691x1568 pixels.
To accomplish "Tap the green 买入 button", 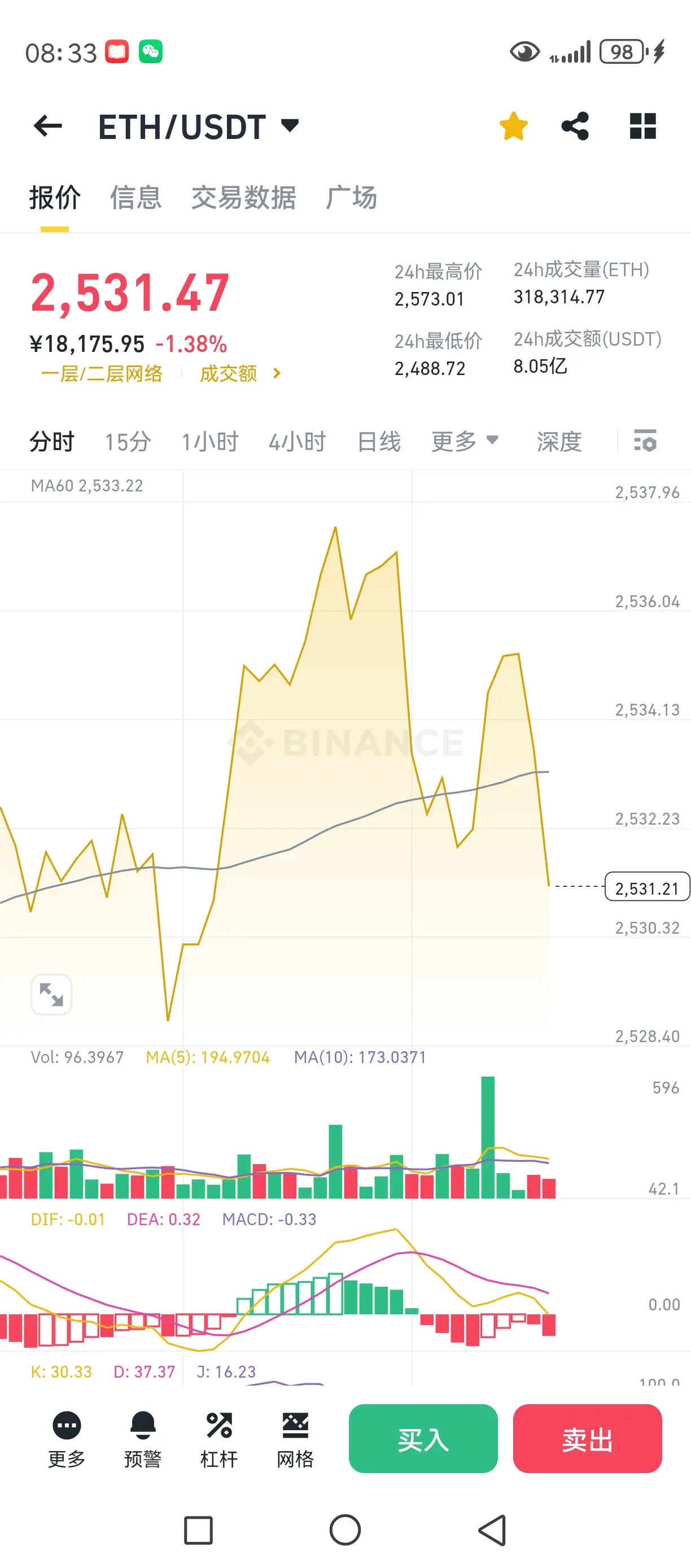I will coord(423,1439).
